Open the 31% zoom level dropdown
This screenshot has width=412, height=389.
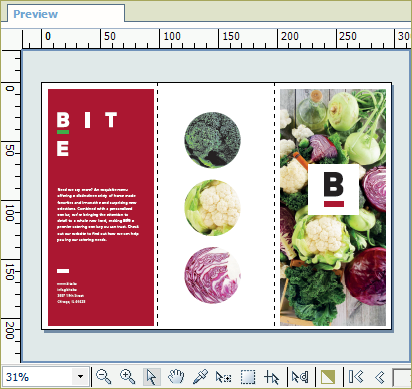pos(80,377)
